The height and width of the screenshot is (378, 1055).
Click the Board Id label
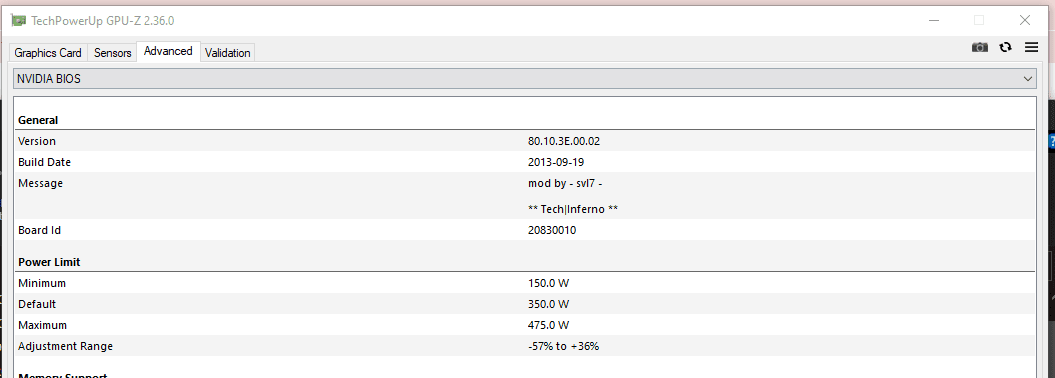40,230
